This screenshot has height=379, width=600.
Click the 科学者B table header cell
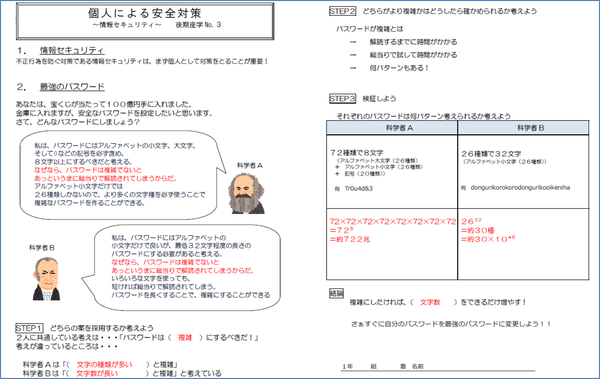[x=523, y=128]
